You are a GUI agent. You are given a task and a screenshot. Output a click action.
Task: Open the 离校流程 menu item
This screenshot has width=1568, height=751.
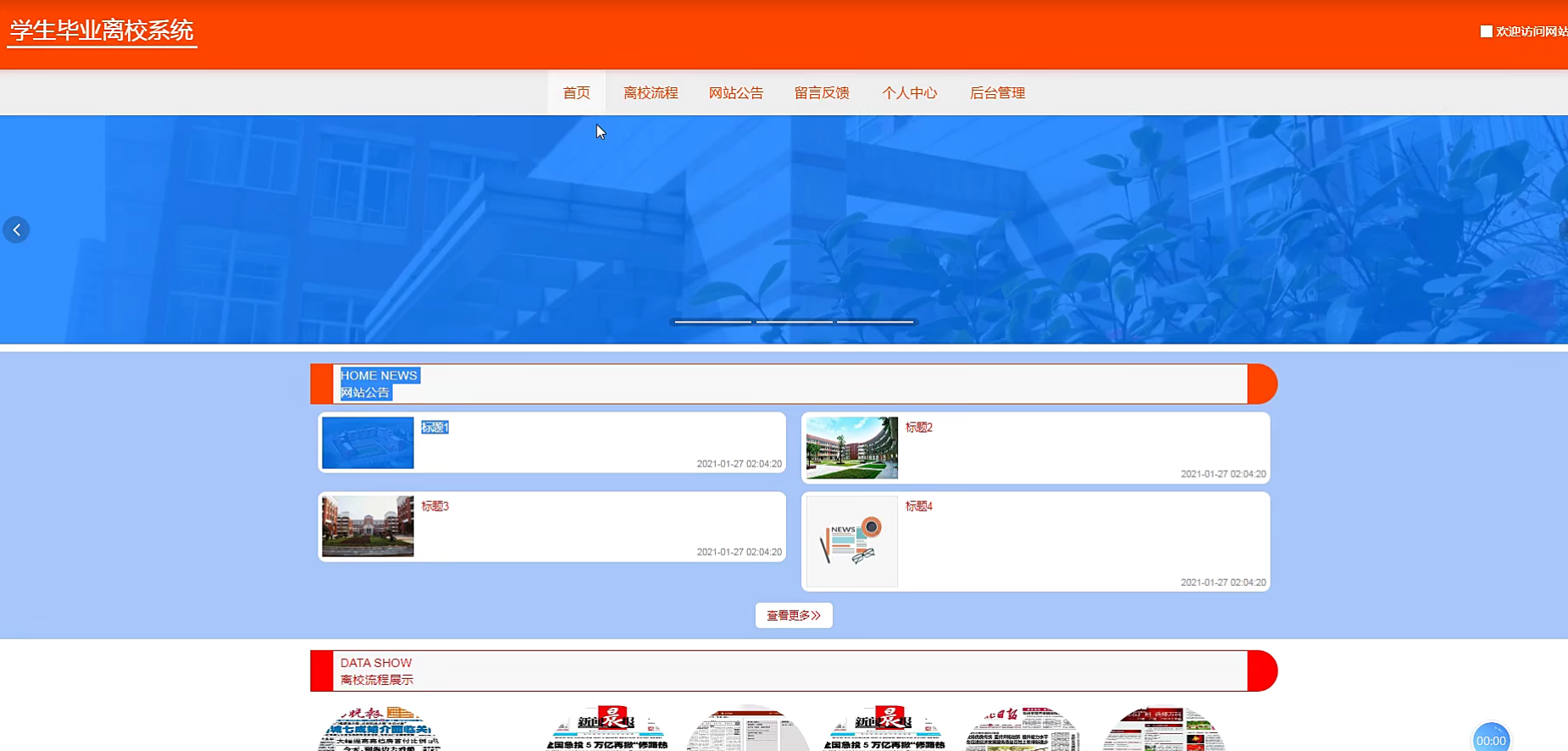point(651,93)
